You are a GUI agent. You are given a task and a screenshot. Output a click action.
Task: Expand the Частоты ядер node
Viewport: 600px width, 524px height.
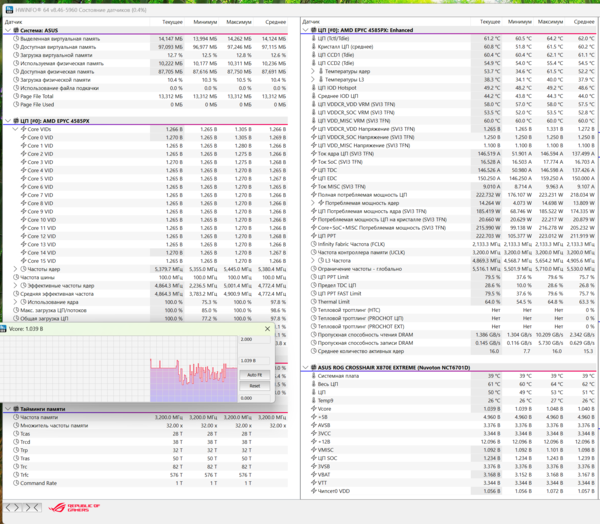coord(15,269)
